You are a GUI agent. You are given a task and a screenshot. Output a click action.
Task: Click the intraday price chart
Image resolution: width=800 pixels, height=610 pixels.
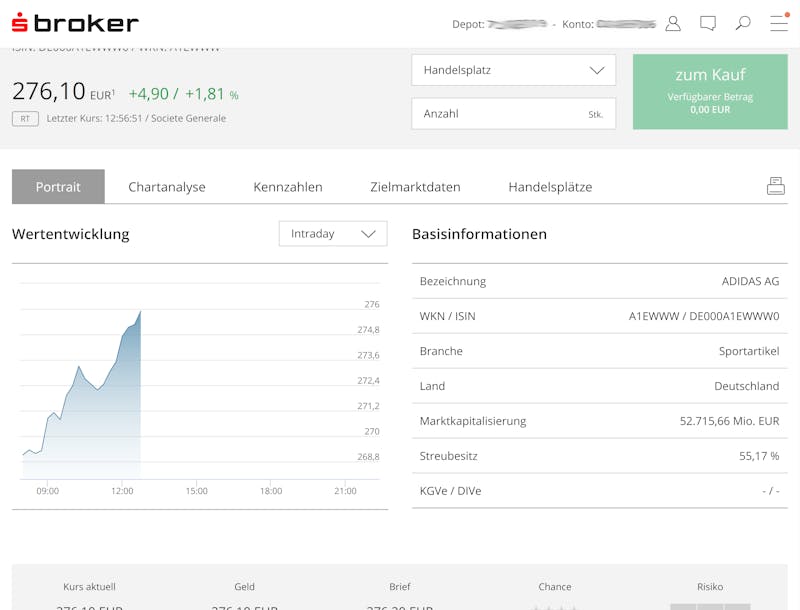(x=199, y=383)
